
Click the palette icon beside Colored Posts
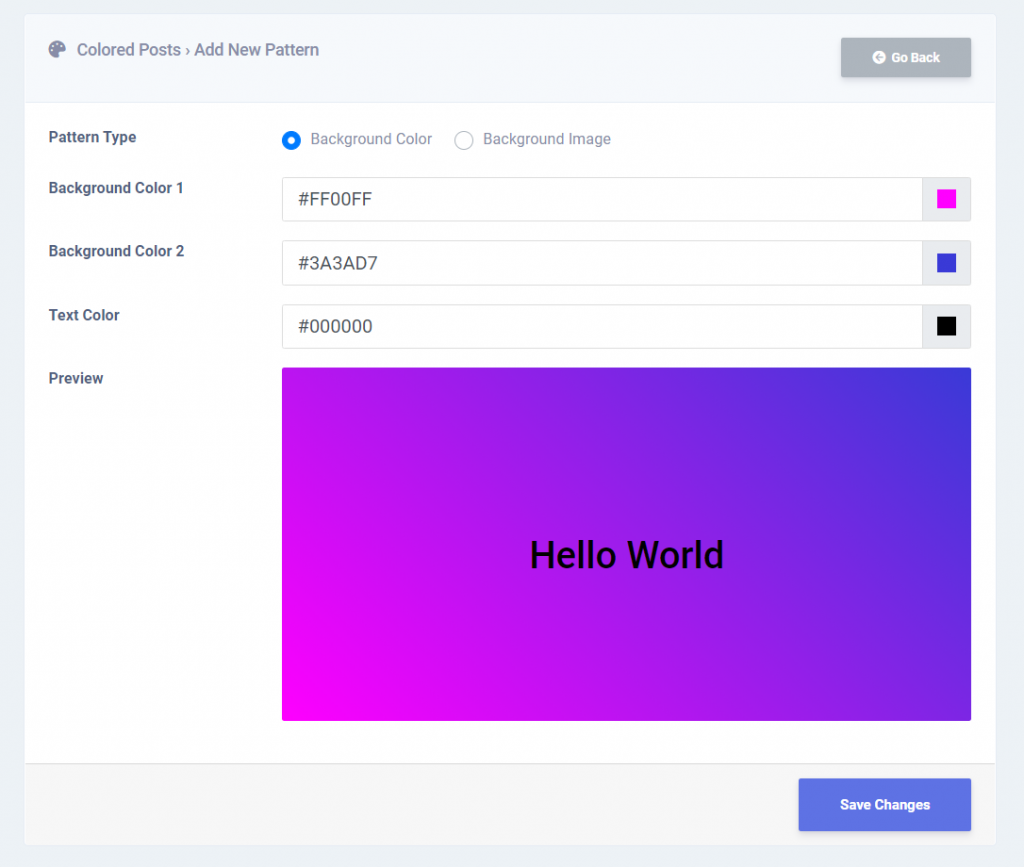(x=57, y=50)
